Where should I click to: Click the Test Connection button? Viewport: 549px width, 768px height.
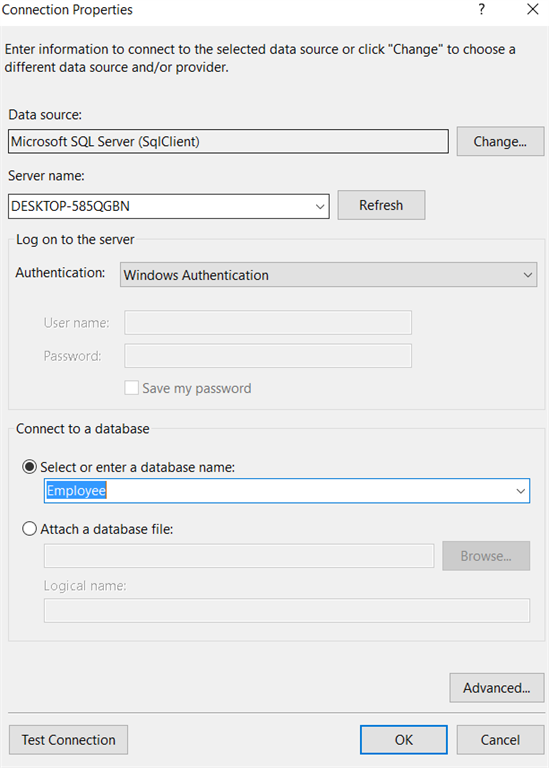pos(69,740)
